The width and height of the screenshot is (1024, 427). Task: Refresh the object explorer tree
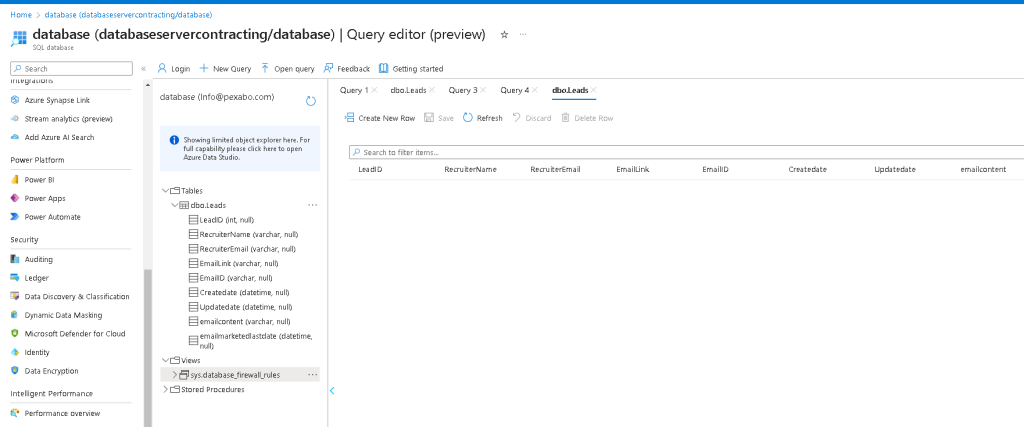coord(311,101)
